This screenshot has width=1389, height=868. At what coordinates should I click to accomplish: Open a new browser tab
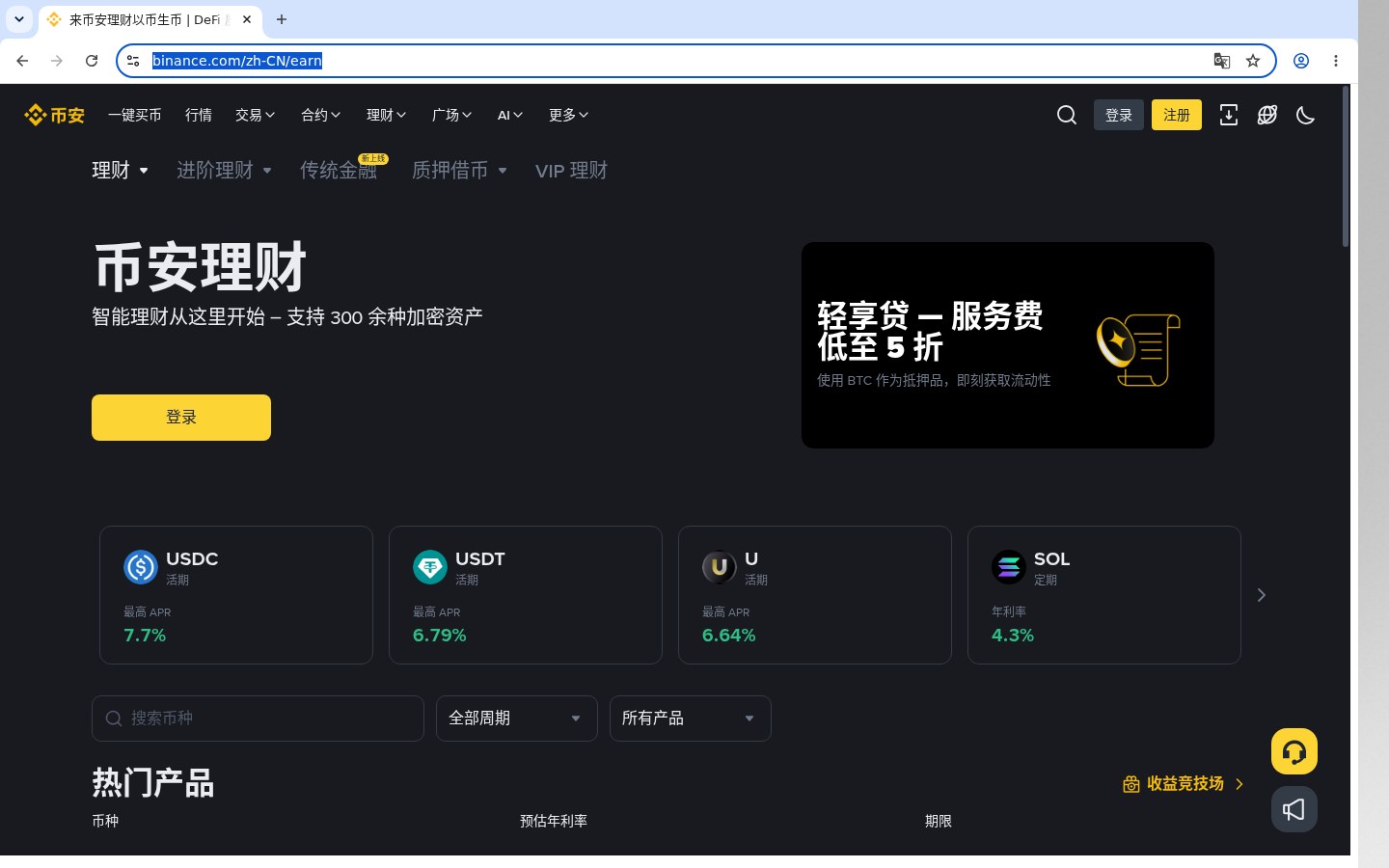click(282, 19)
